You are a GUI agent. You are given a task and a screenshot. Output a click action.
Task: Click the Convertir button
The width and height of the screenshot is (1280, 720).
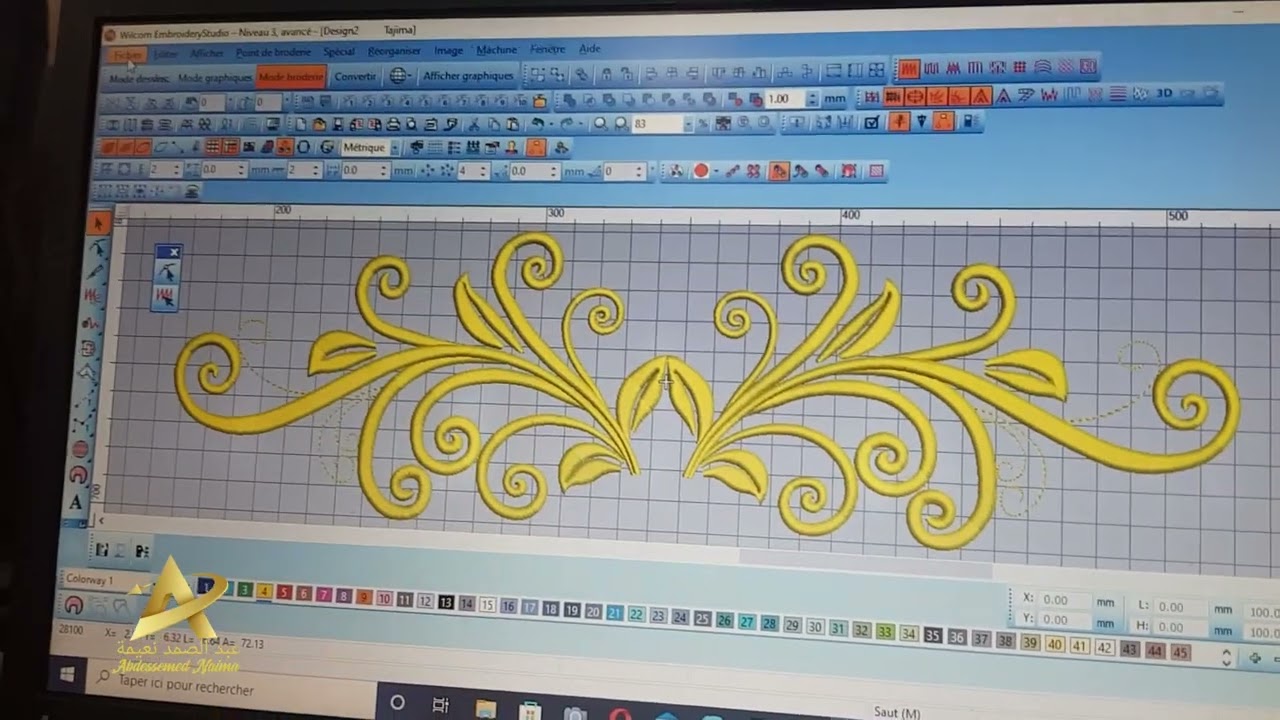click(x=355, y=76)
